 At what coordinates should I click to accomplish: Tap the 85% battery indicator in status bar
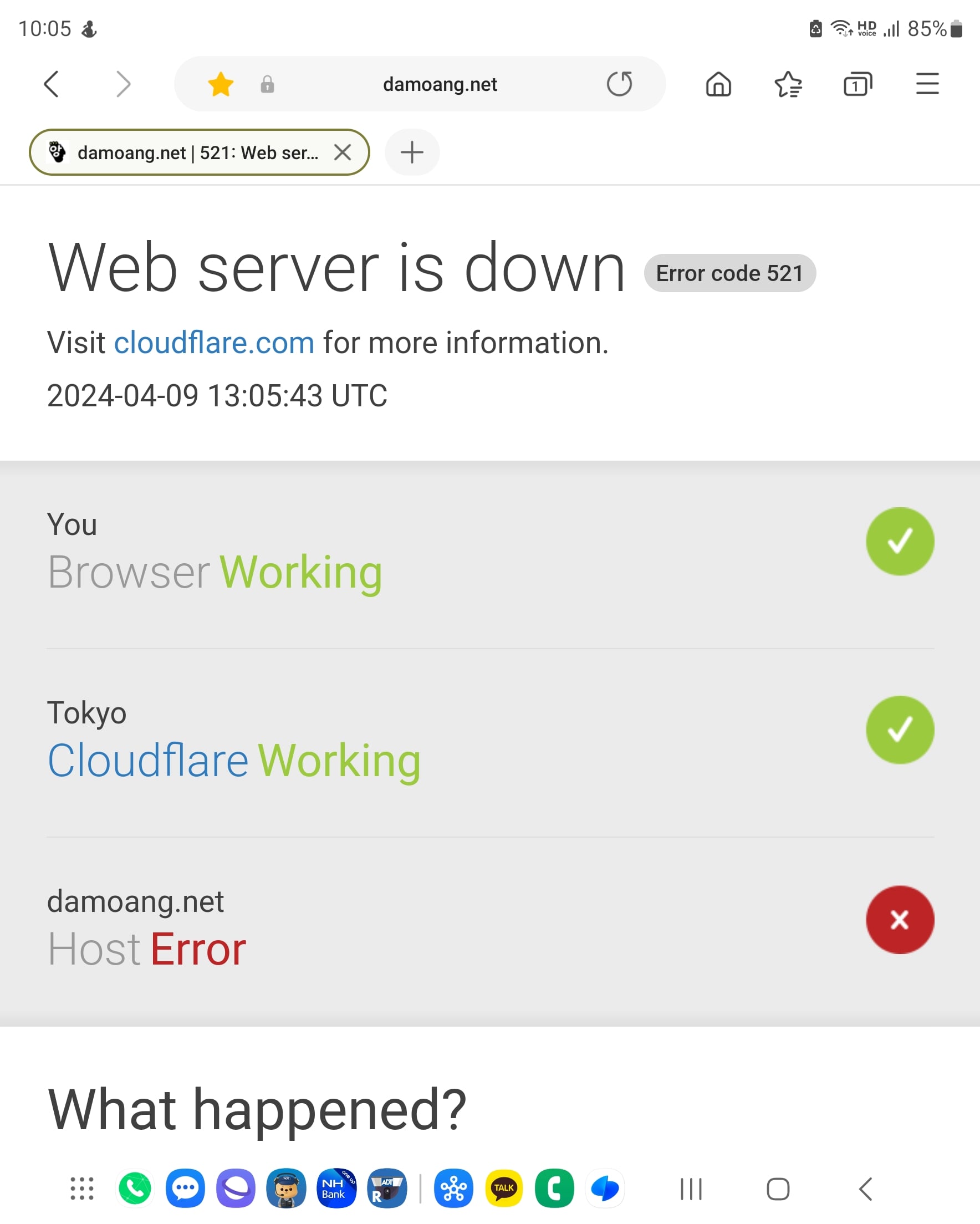(x=935, y=28)
